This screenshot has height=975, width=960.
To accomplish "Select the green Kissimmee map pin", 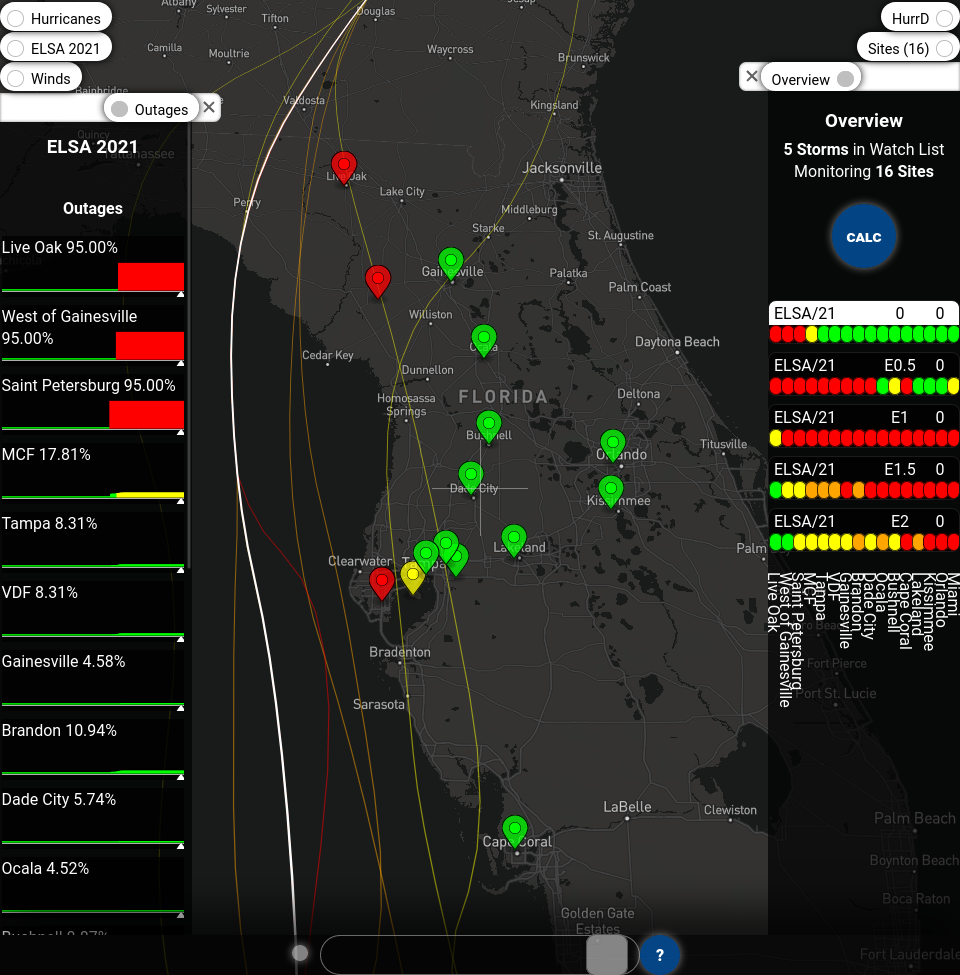I will tap(611, 491).
